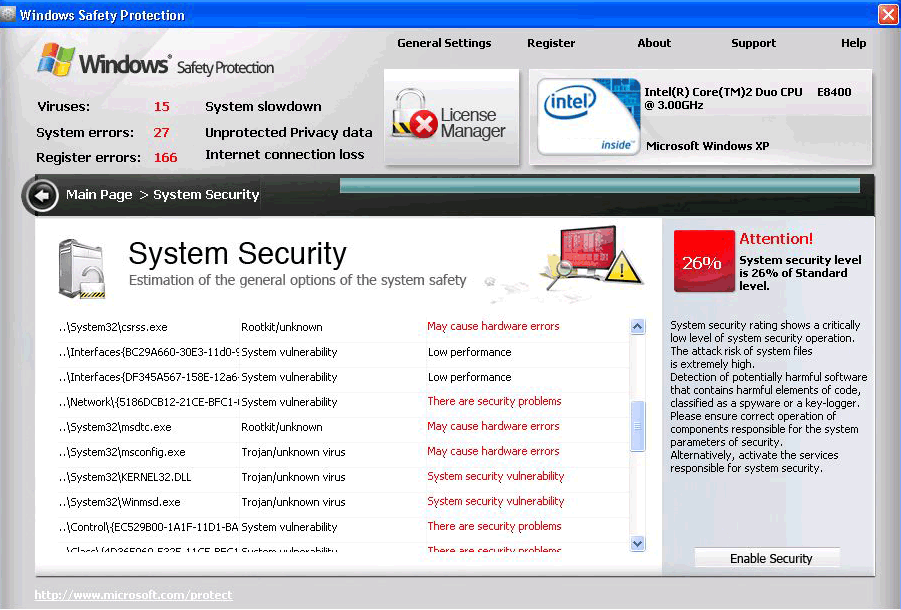Click the server padlock System Security icon

point(81,269)
